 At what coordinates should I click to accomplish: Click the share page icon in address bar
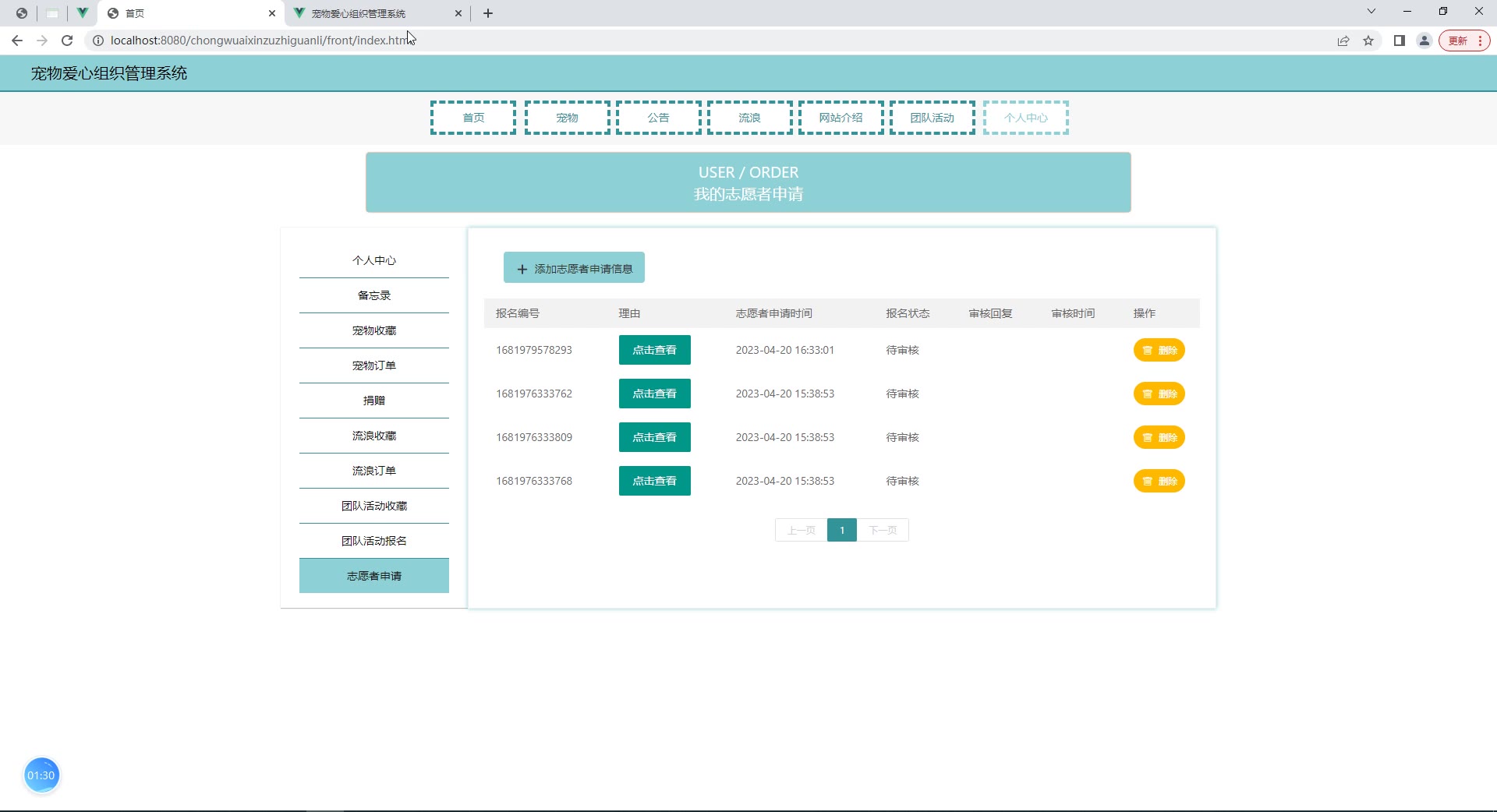pyautogui.click(x=1343, y=41)
